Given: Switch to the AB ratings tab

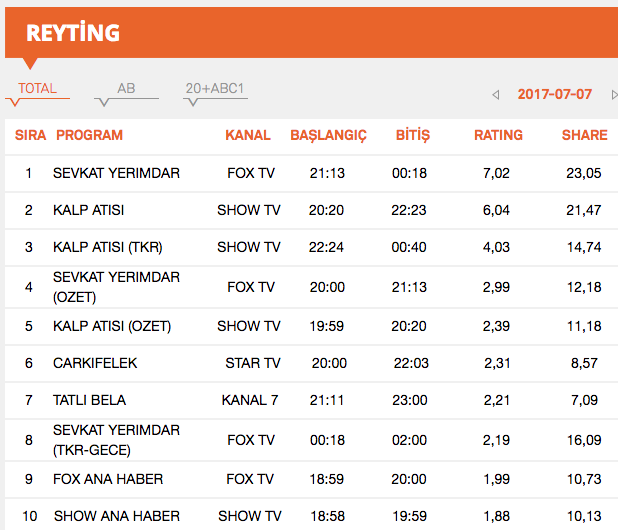Looking at the screenshot, I should point(126,89).
